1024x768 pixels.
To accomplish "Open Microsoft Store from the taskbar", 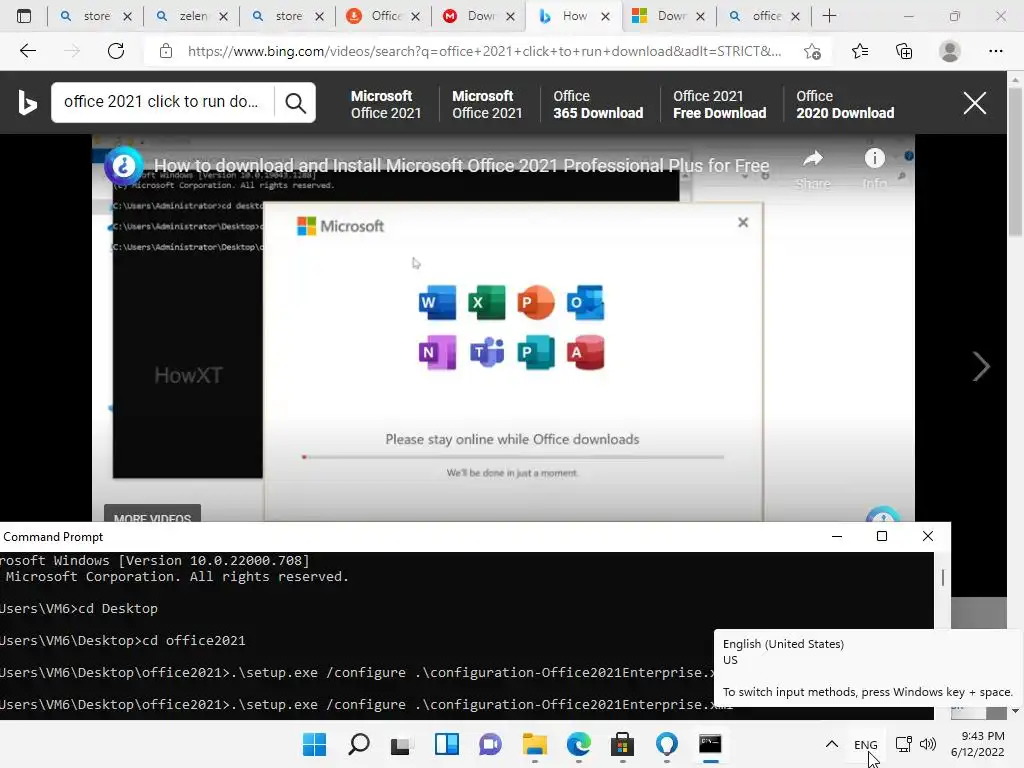I will pyautogui.click(x=622, y=744).
